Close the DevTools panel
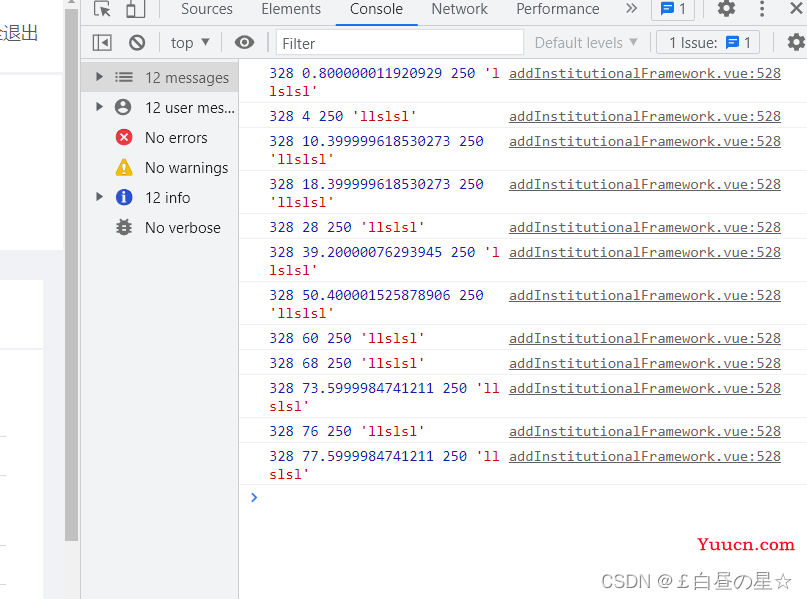 click(796, 8)
